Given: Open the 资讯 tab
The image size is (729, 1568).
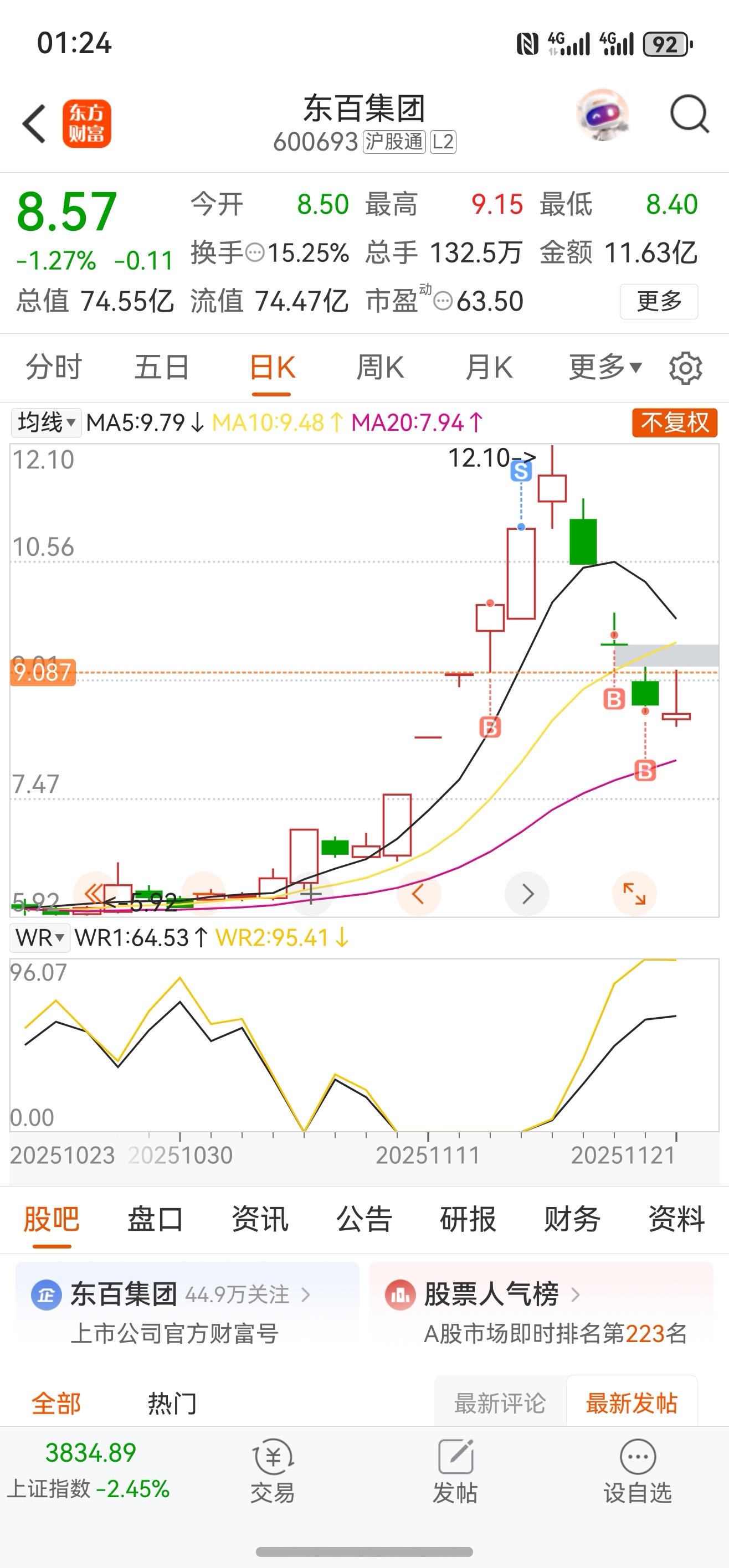Looking at the screenshot, I should coord(260,1219).
